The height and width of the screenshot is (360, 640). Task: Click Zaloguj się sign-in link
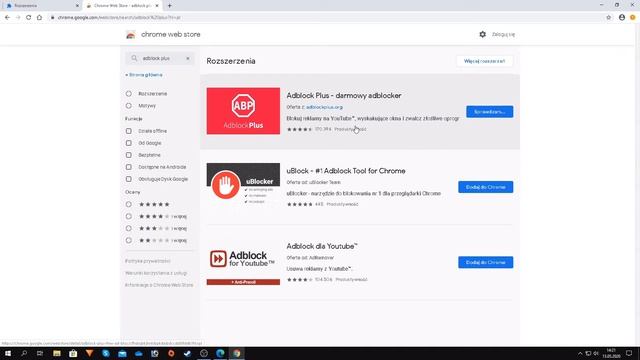pyautogui.click(x=503, y=35)
